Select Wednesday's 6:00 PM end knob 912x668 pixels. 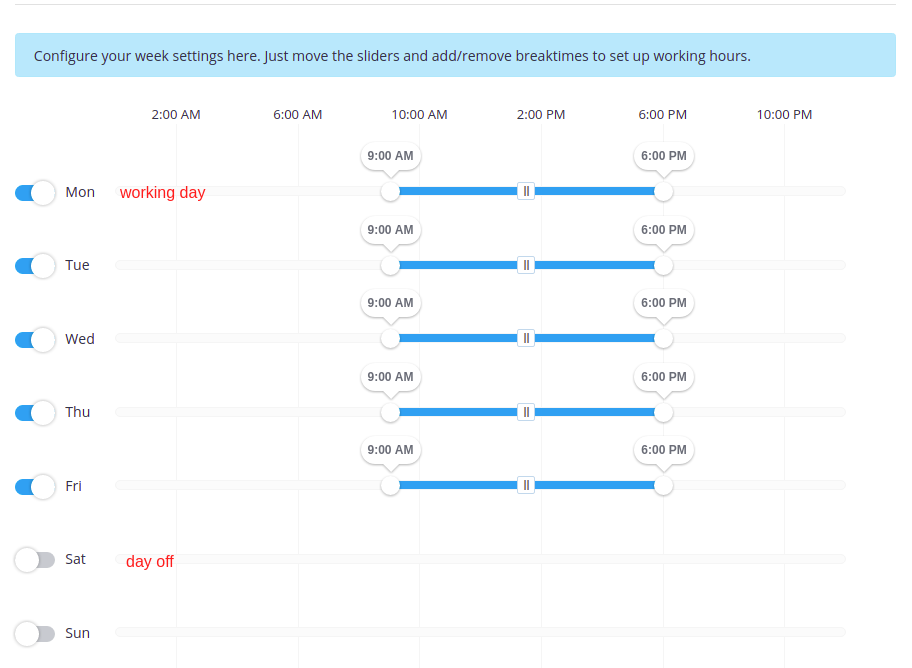tap(663, 338)
